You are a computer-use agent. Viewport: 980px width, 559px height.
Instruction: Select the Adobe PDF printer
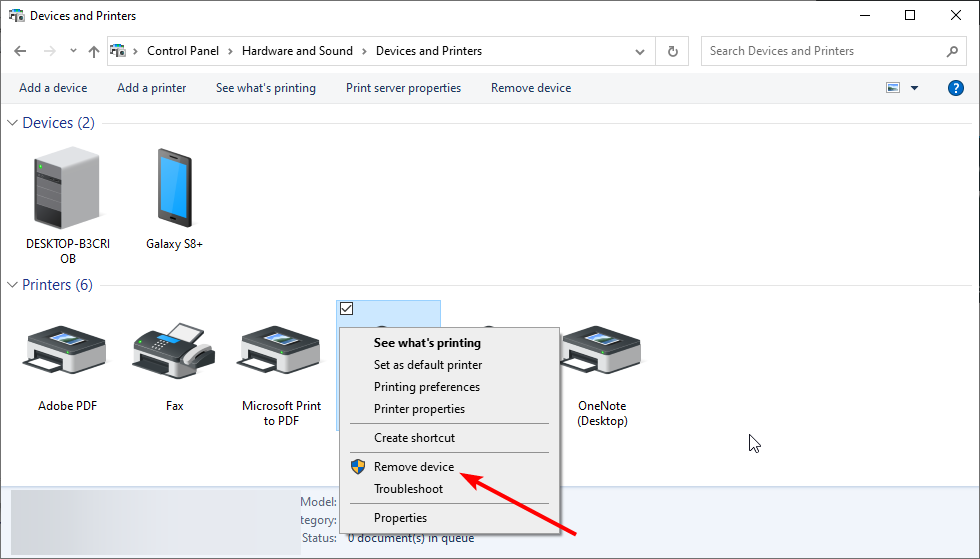coord(66,352)
